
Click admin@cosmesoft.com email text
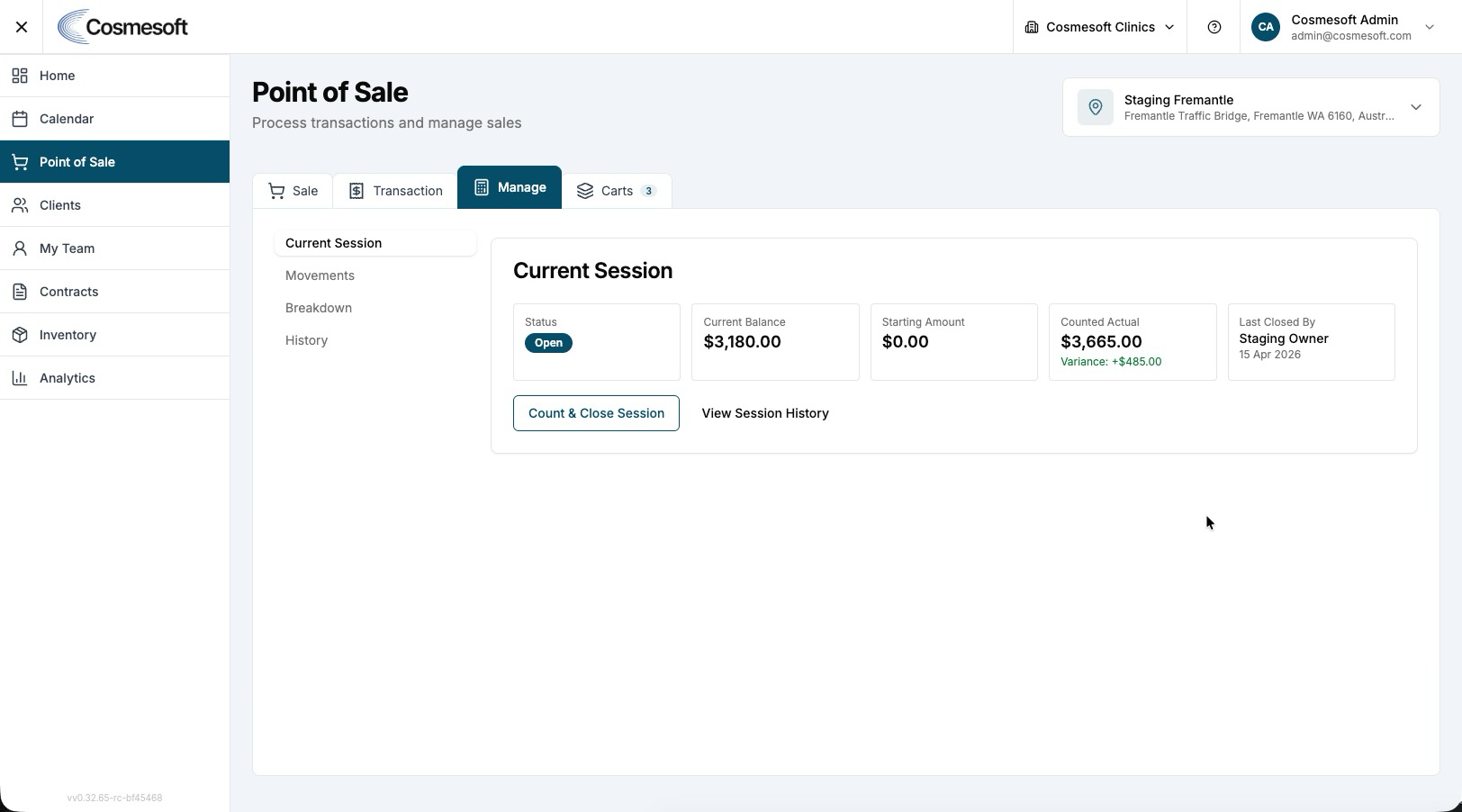coord(1350,36)
